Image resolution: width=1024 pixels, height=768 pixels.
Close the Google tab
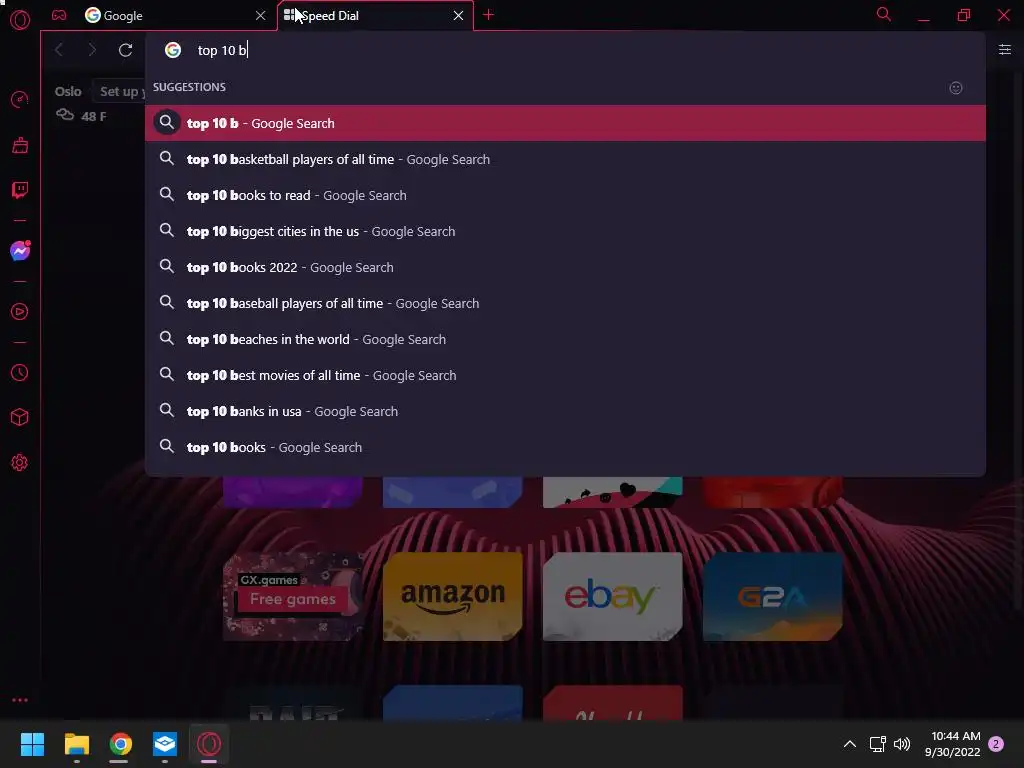point(261,15)
